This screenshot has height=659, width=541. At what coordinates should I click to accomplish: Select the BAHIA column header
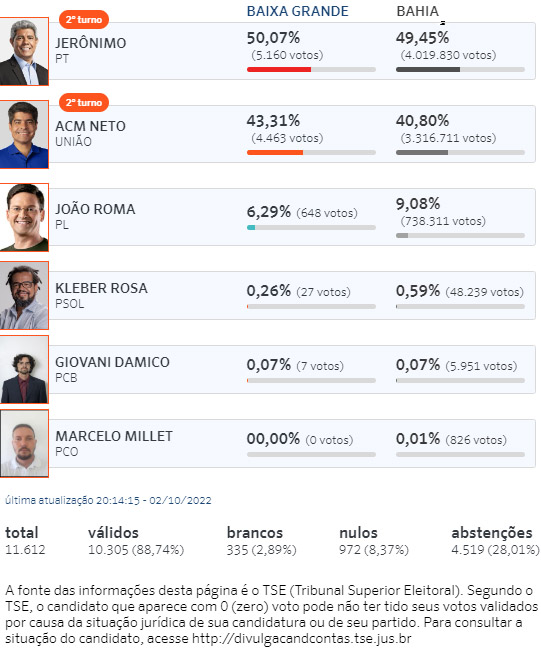click(417, 11)
